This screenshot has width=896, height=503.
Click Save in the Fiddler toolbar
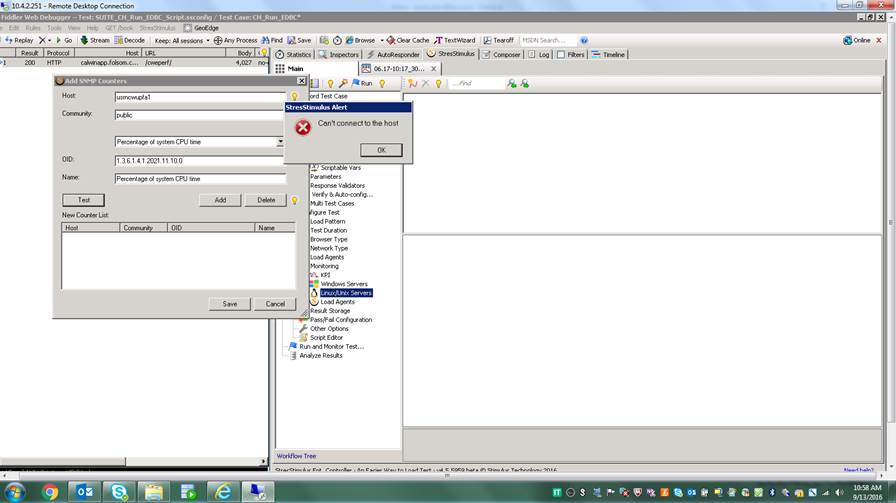[299, 41]
